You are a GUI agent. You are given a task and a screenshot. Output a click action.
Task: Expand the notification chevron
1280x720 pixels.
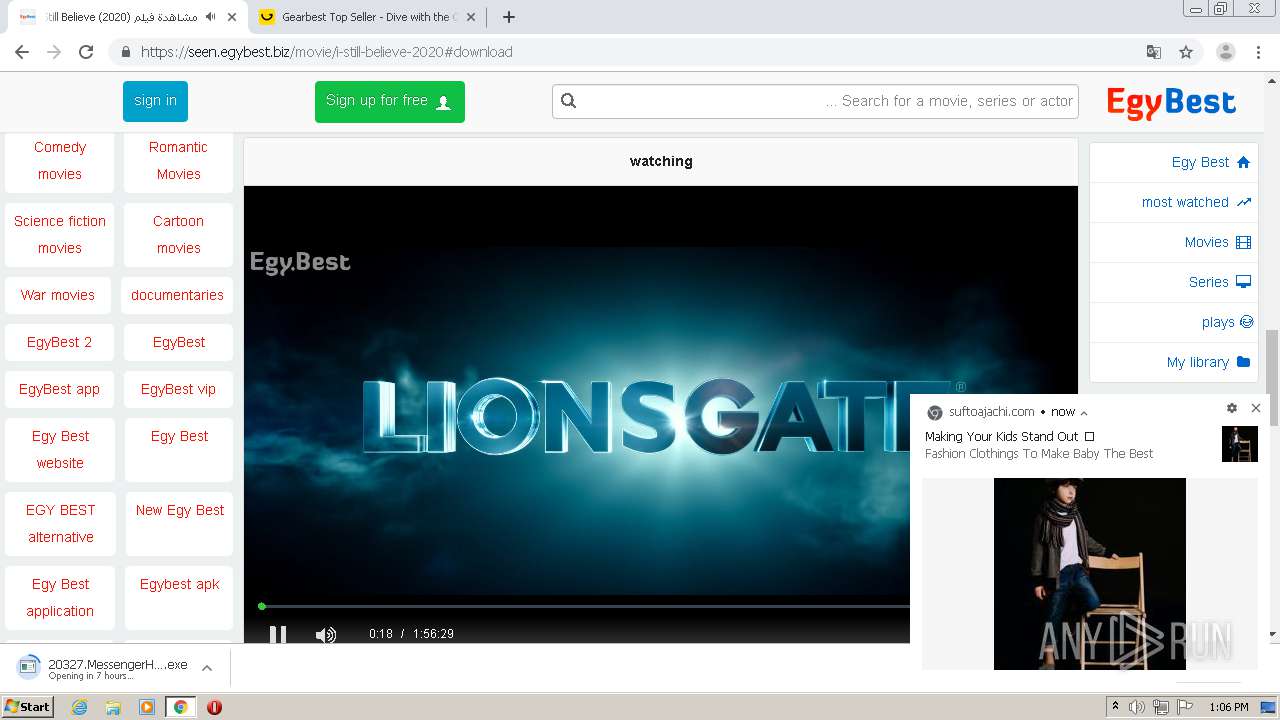point(1084,412)
